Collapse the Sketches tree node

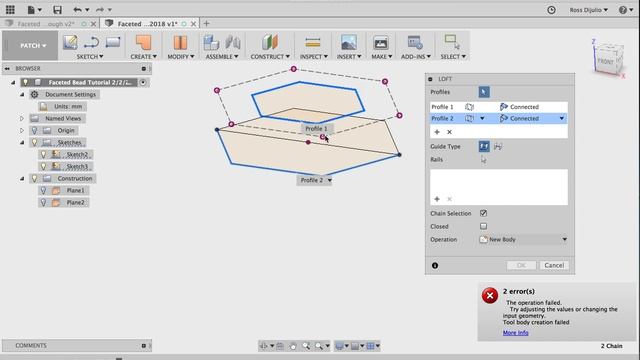[x=22, y=142]
